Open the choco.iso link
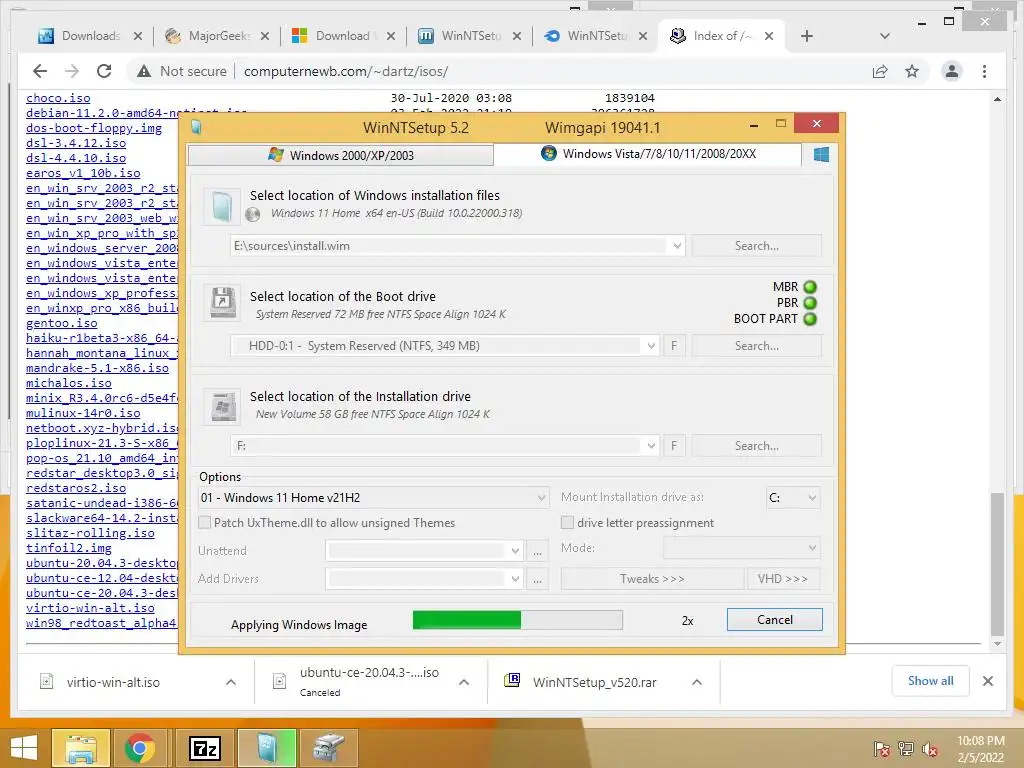 [58, 98]
